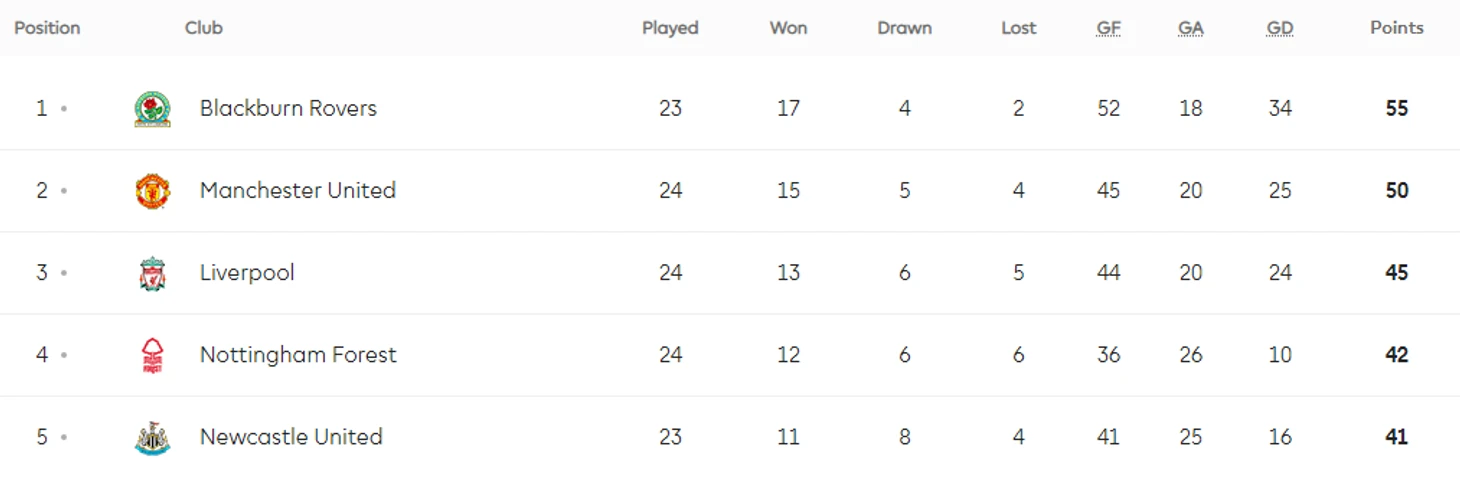Click the Newcastle United club crest

pos(153,438)
